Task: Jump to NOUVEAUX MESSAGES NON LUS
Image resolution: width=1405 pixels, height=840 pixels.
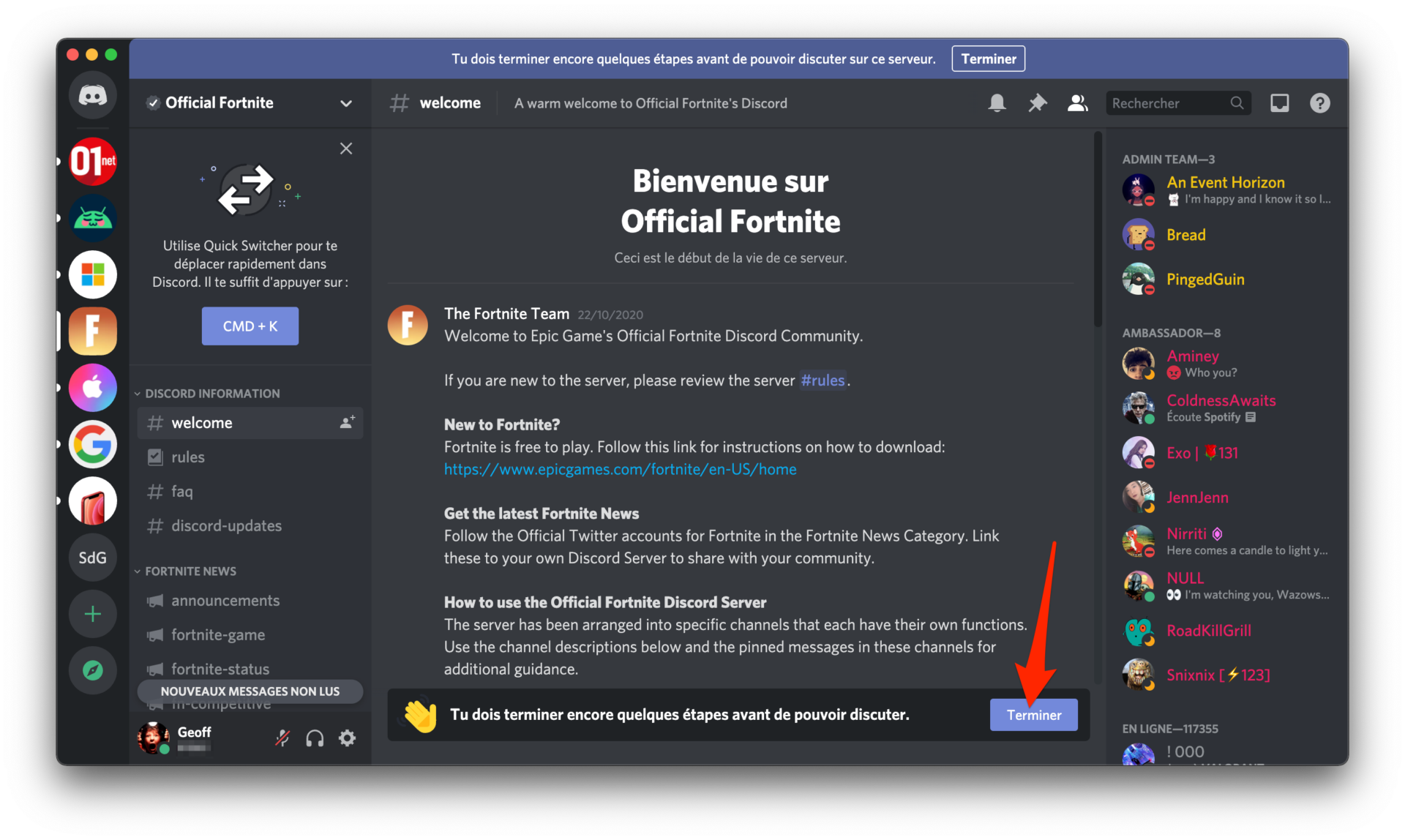Action: point(250,691)
